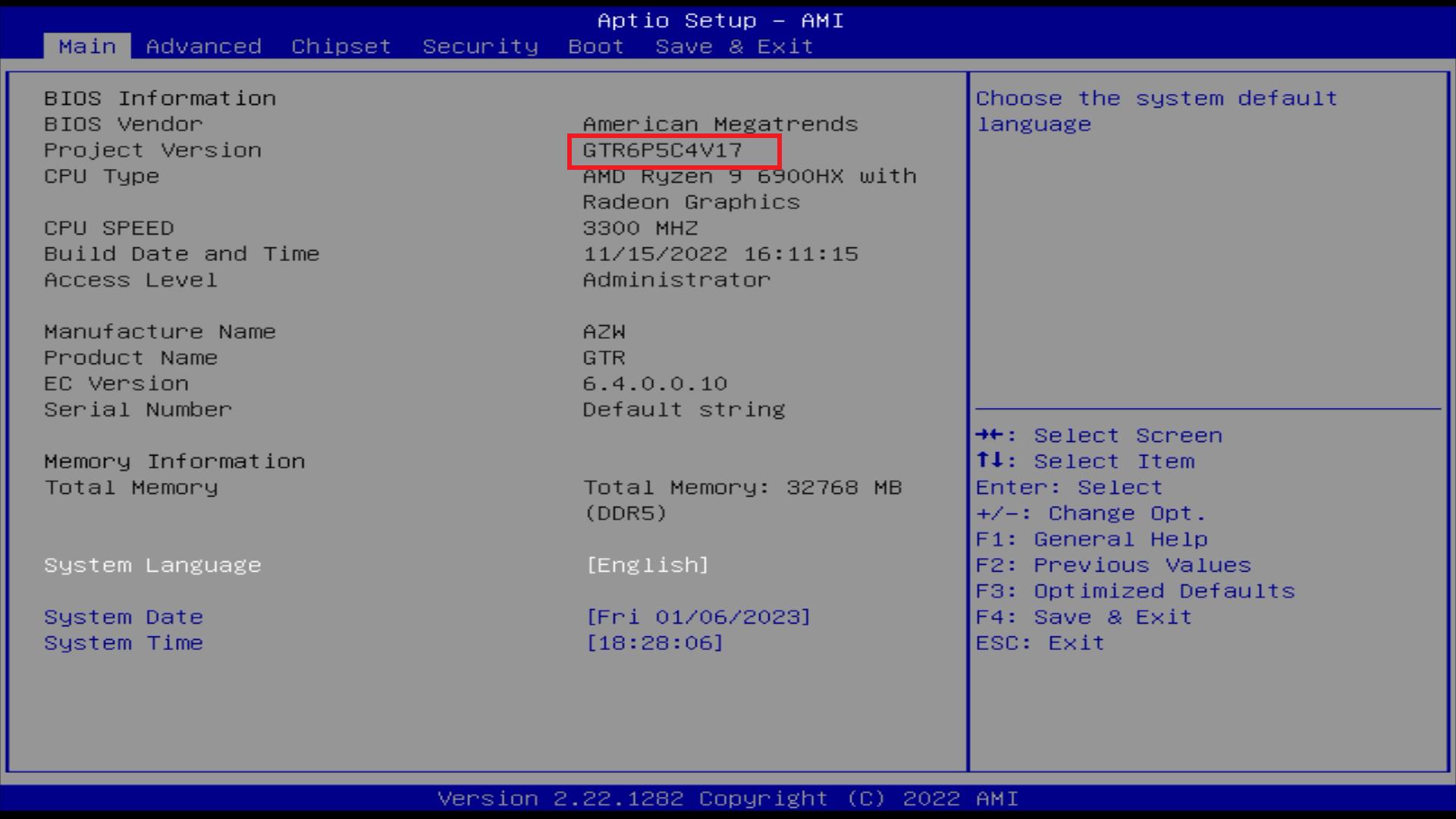Open the [English] system language dropdown
This screenshot has height=819, width=1456.
click(648, 565)
